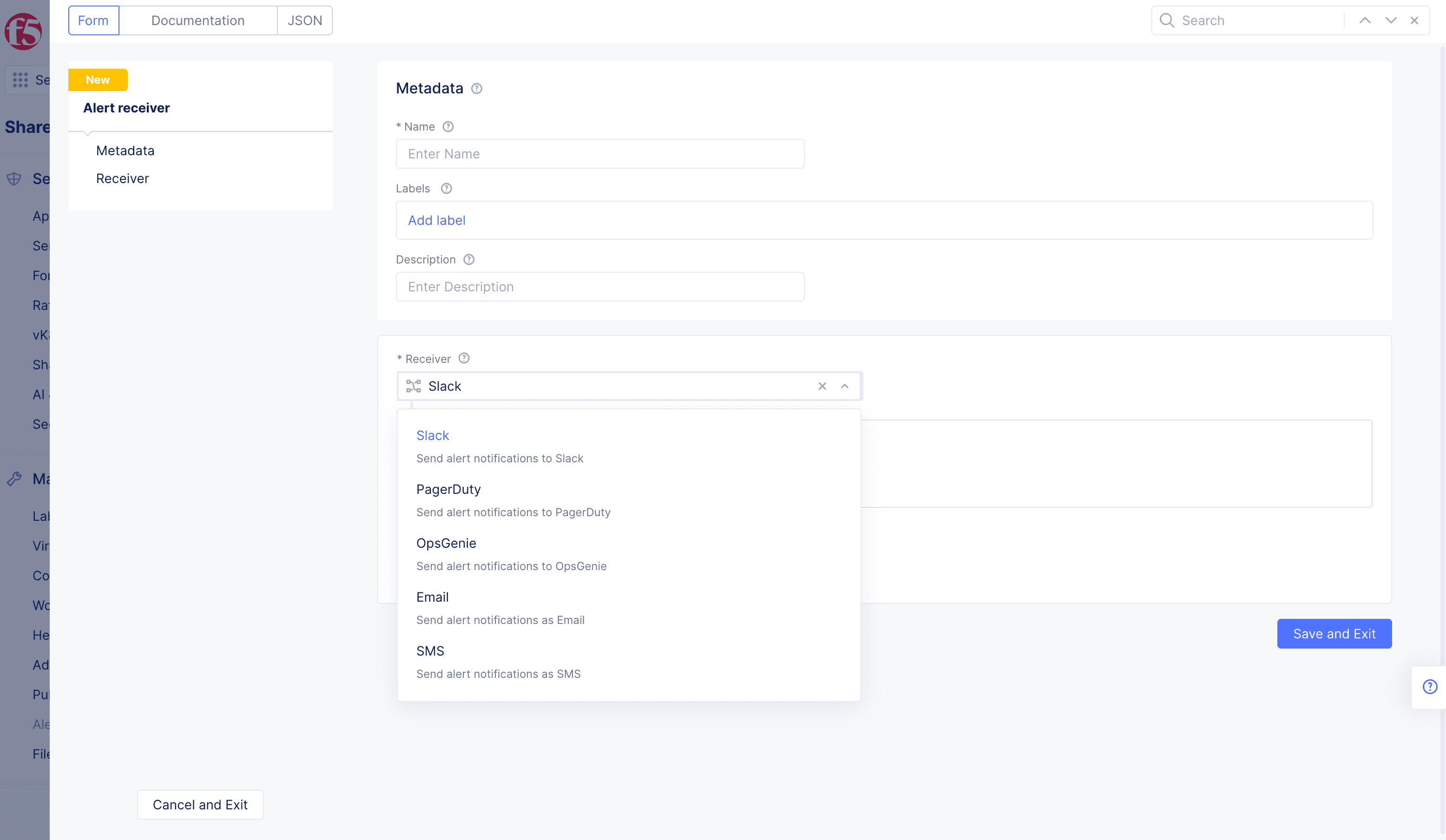Image resolution: width=1446 pixels, height=840 pixels.
Task: Clear the Slack selection with X icon
Action: 822,386
